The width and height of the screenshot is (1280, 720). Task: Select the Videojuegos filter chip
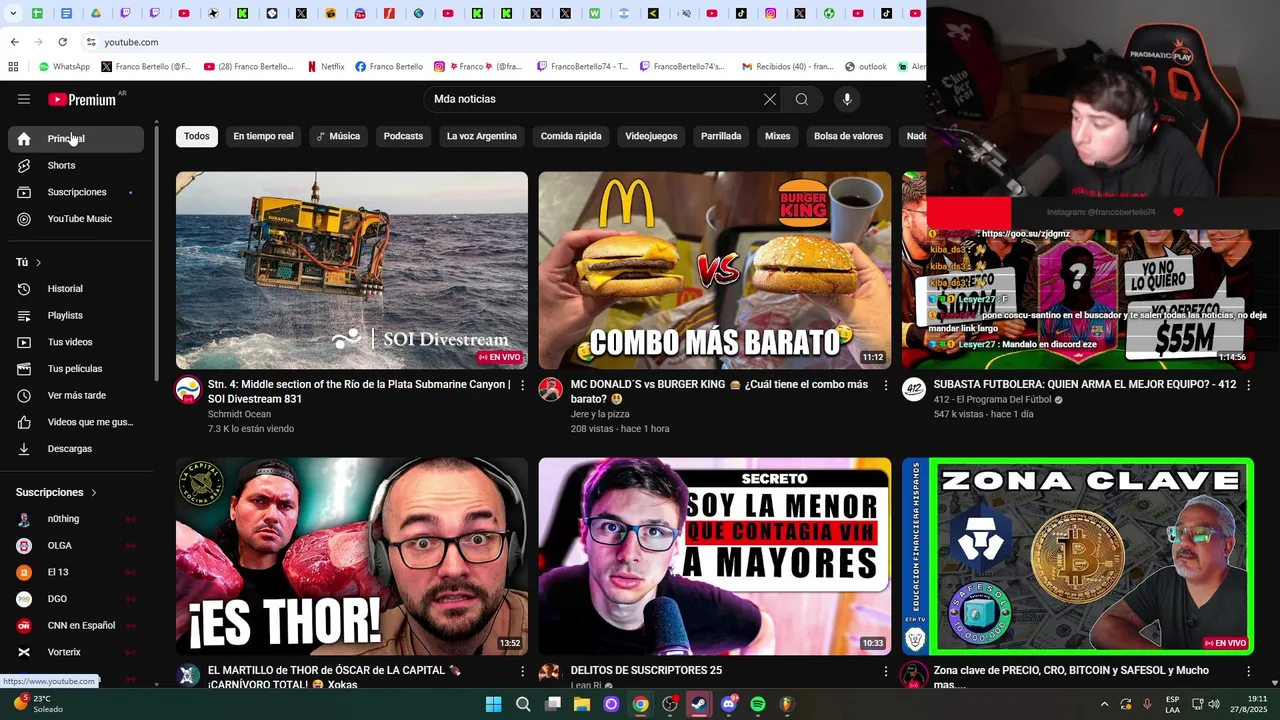tap(651, 136)
